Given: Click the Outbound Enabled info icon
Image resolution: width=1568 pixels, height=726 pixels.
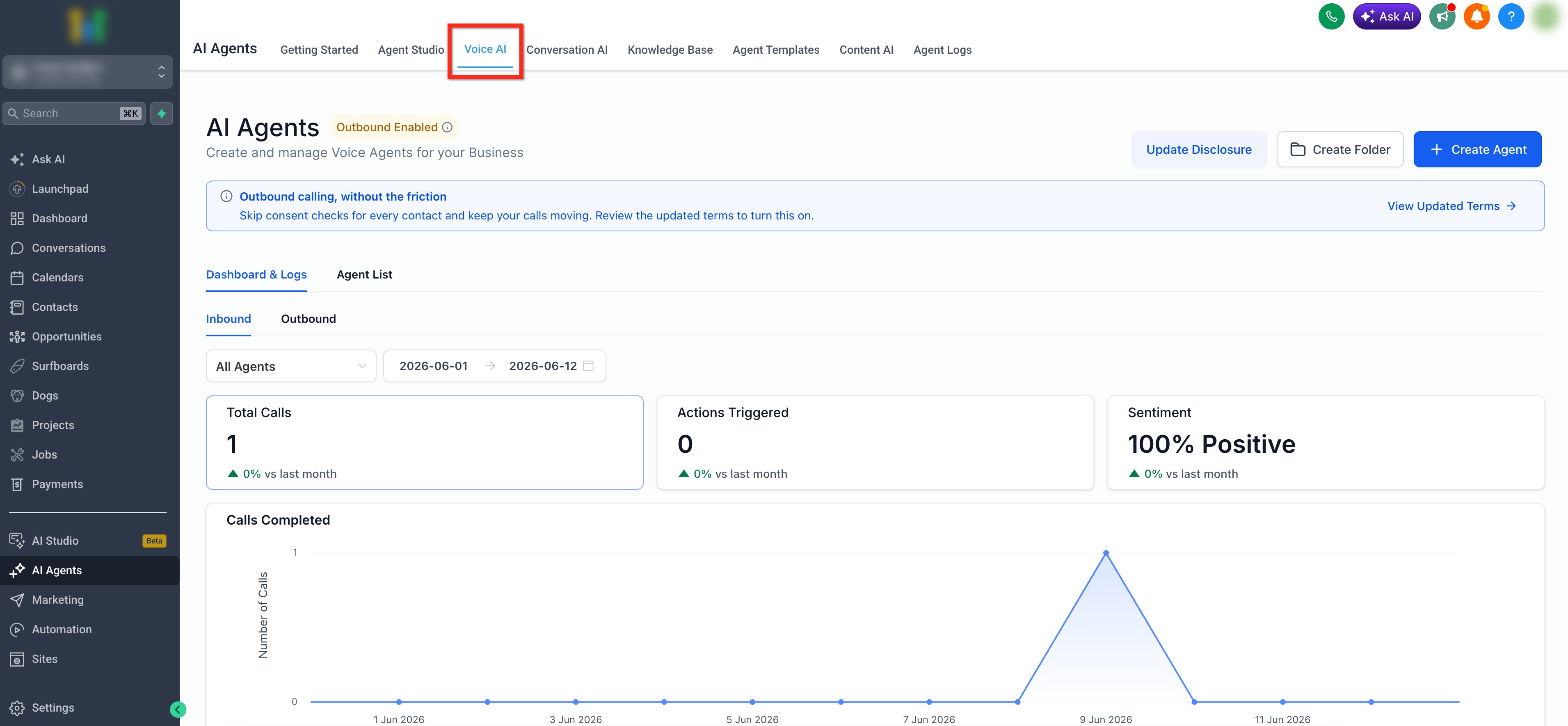Looking at the screenshot, I should click(448, 127).
